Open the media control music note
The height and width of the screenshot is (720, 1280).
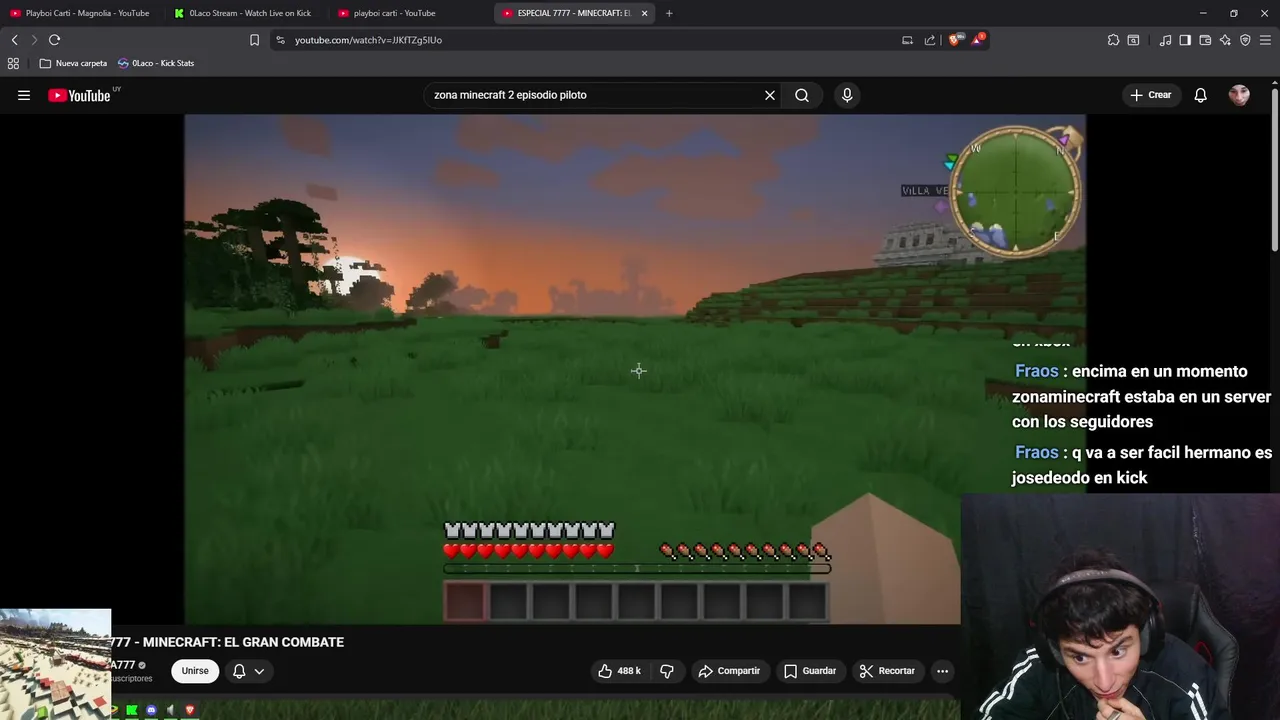point(1165,40)
